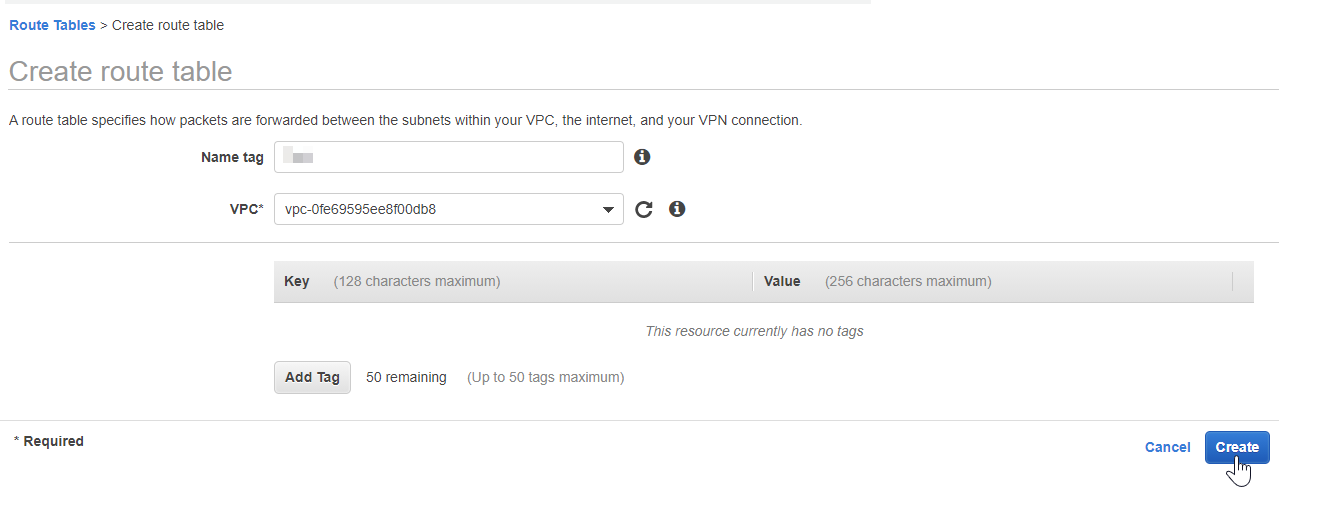Click the 'VPC*' field label
This screenshot has width=1317, height=509.
[246, 209]
